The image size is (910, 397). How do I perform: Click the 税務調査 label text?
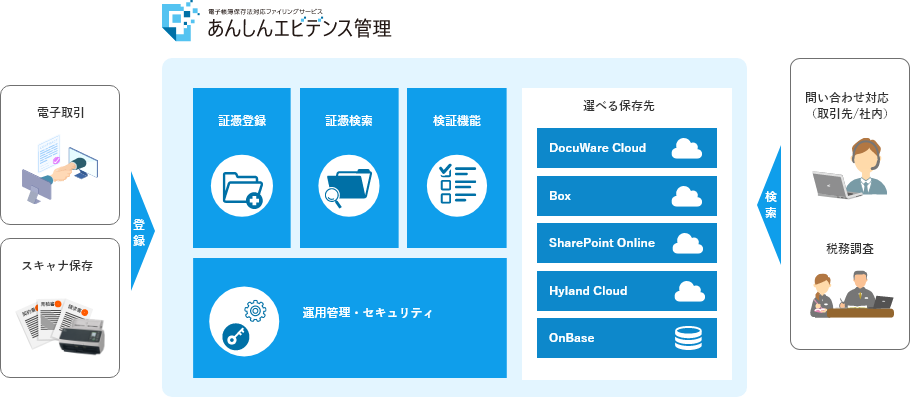click(x=850, y=249)
